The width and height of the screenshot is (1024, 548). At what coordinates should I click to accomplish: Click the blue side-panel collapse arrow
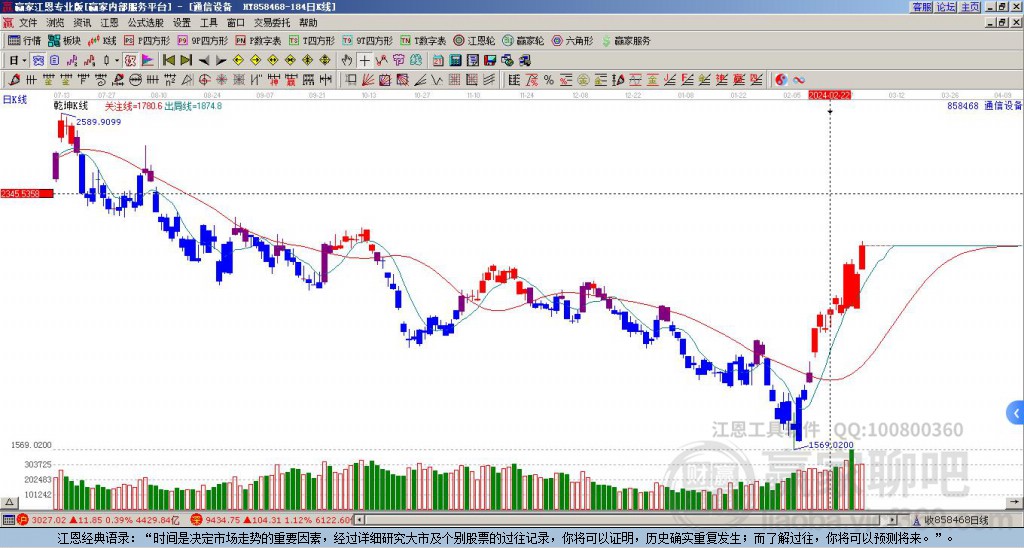pos(1016,413)
